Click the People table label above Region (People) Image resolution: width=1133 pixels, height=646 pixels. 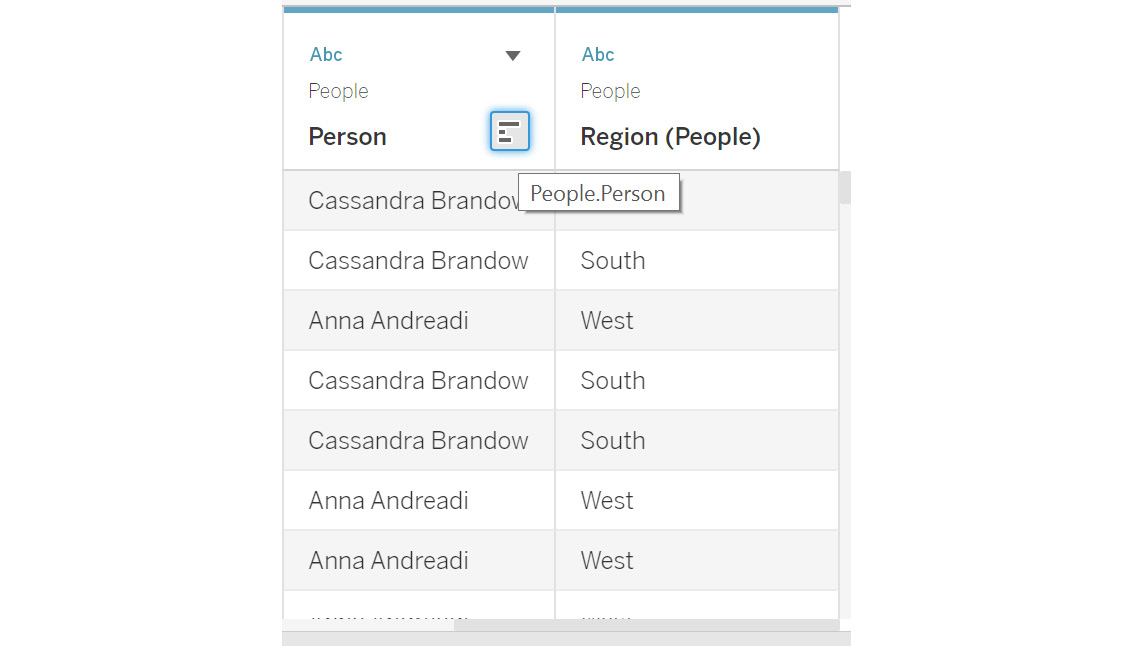tap(611, 91)
